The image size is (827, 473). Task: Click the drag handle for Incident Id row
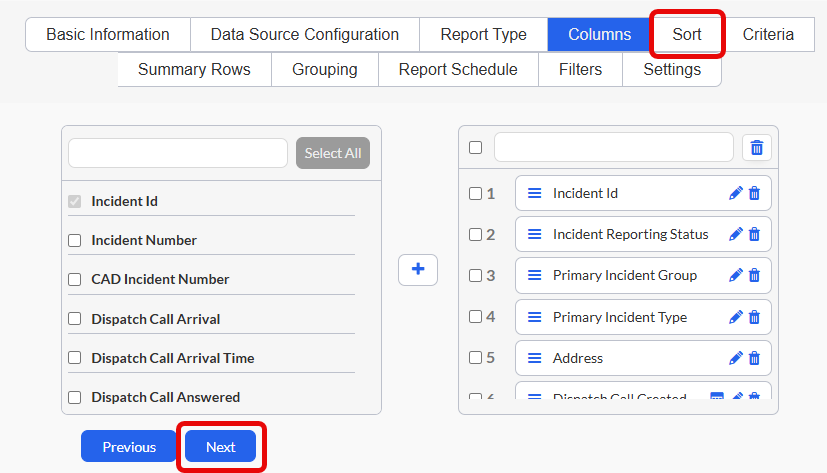[x=534, y=194]
